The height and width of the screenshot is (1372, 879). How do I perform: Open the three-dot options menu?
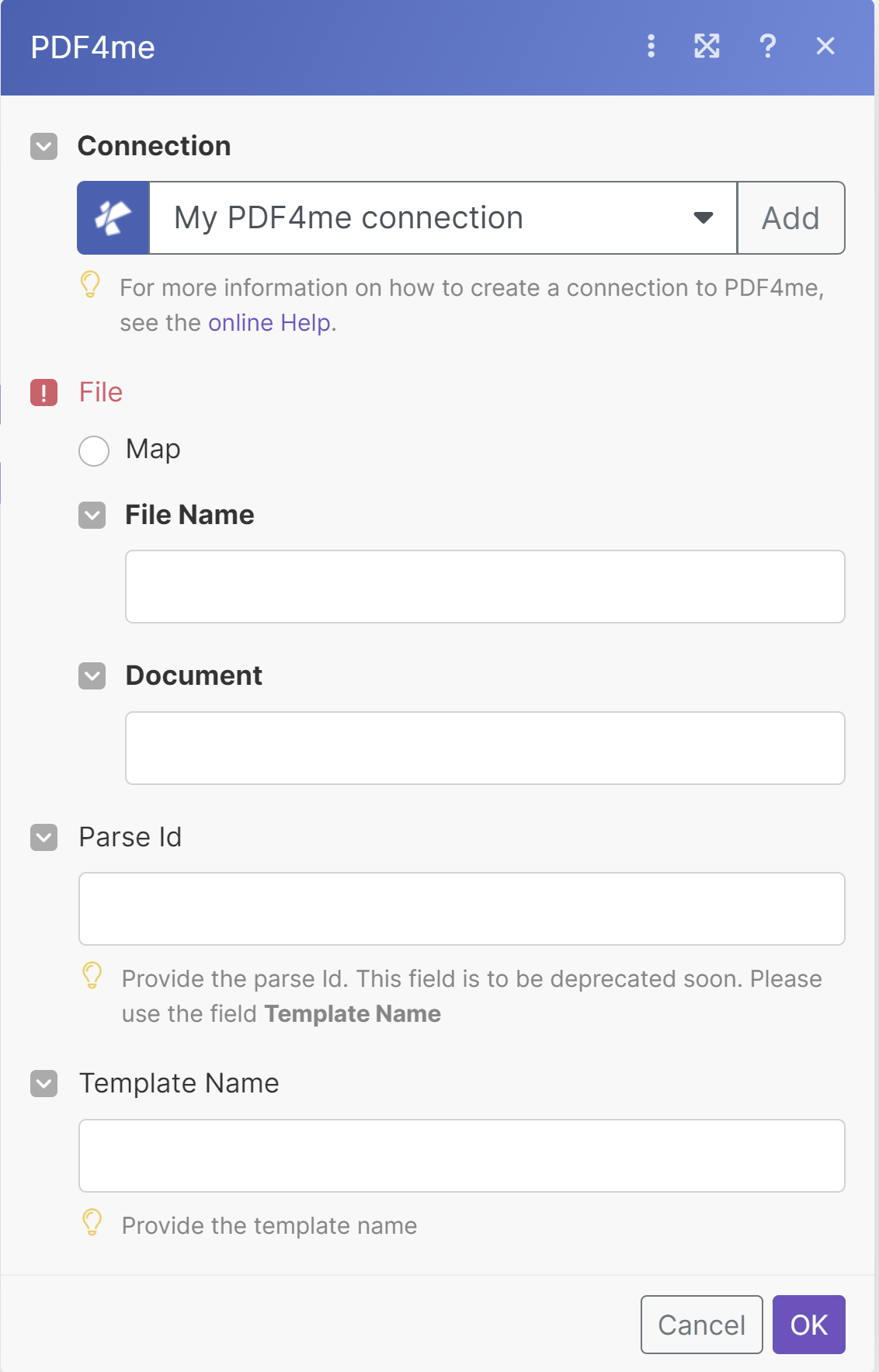(x=651, y=47)
